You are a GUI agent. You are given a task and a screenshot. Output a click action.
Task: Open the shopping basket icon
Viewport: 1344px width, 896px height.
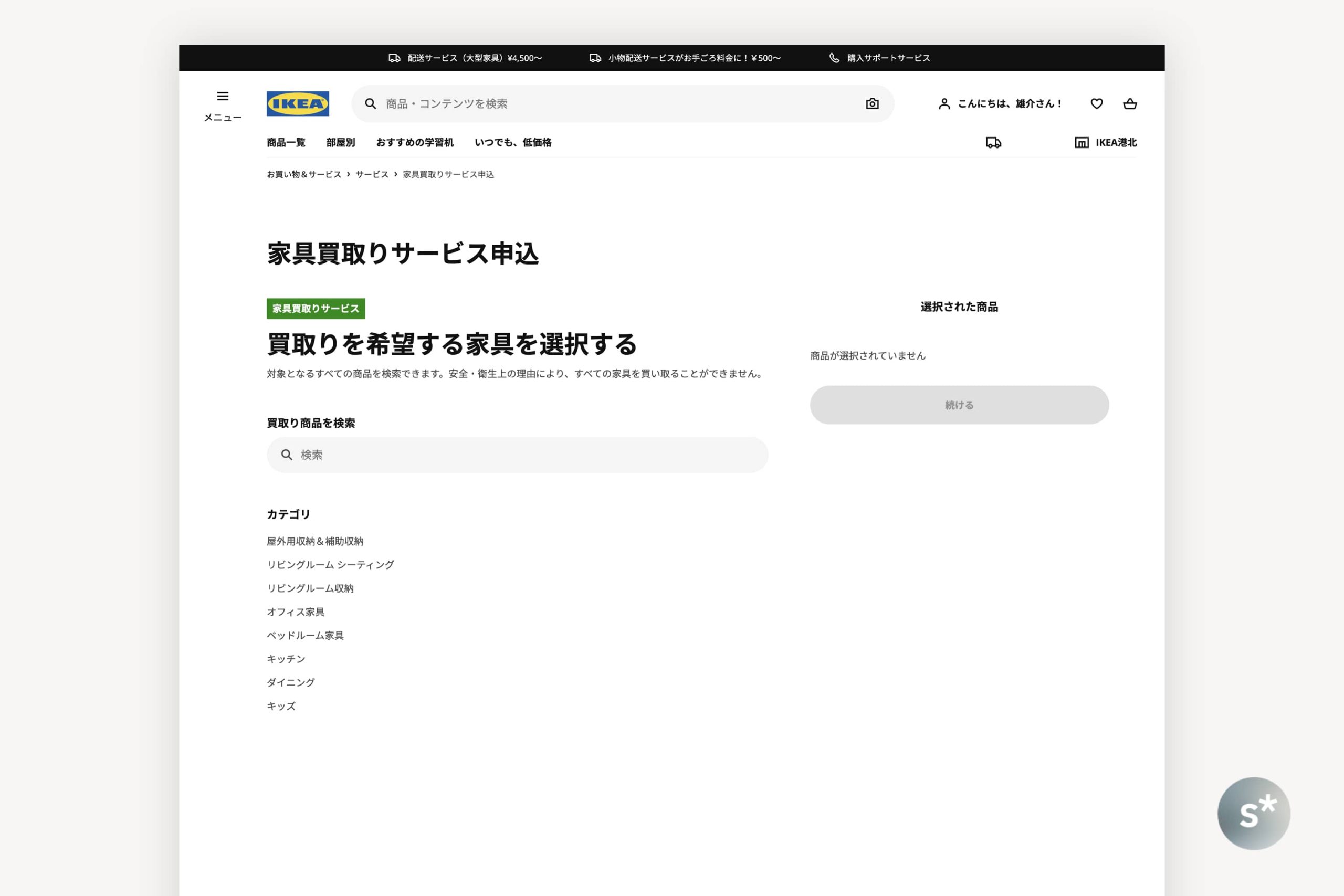(1129, 103)
